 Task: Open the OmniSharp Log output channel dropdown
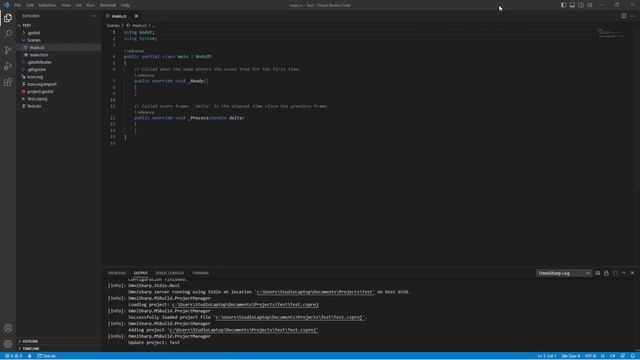pyautogui.click(x=564, y=273)
